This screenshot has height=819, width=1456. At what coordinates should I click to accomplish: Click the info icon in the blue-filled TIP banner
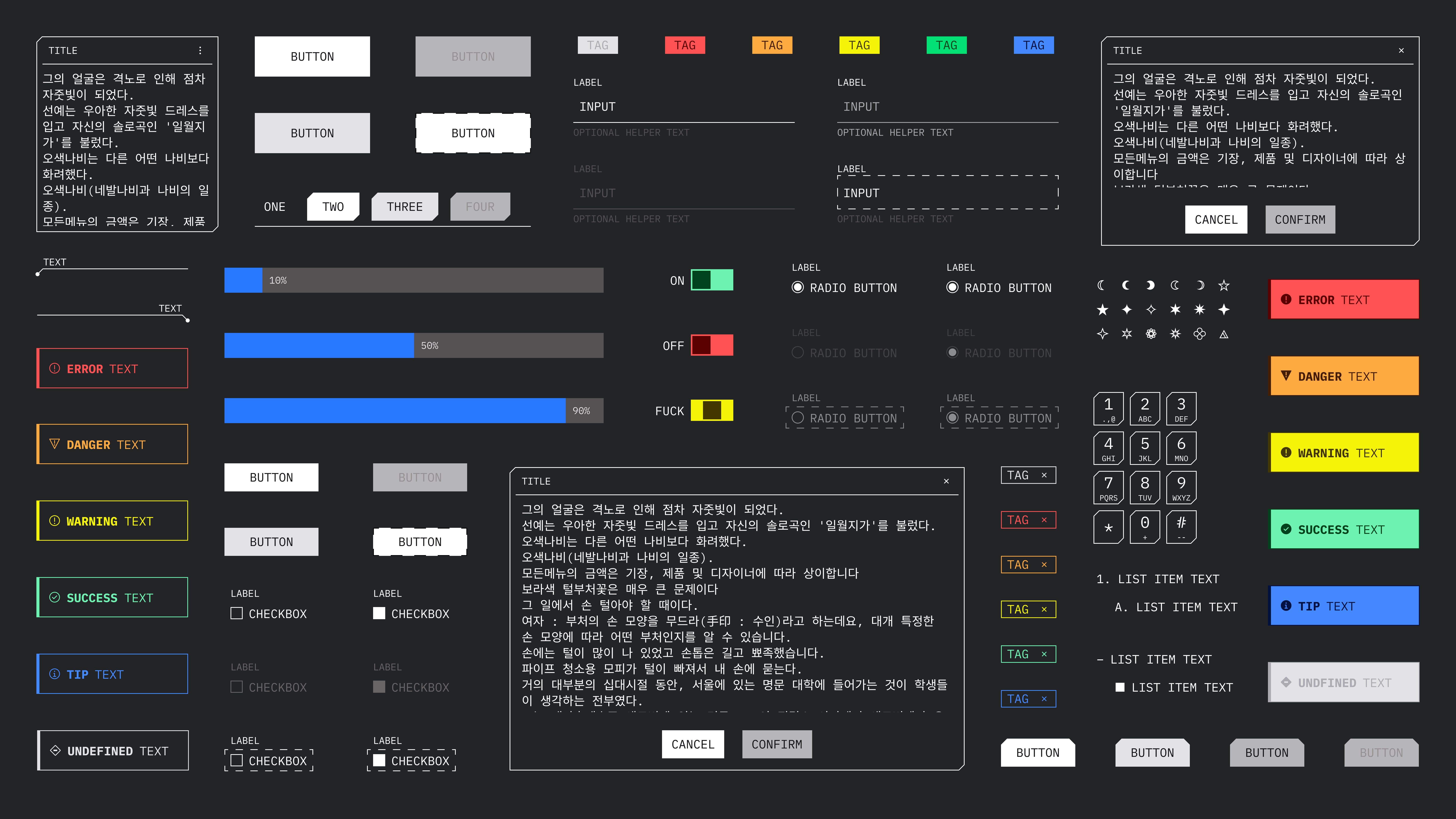[x=1286, y=606]
